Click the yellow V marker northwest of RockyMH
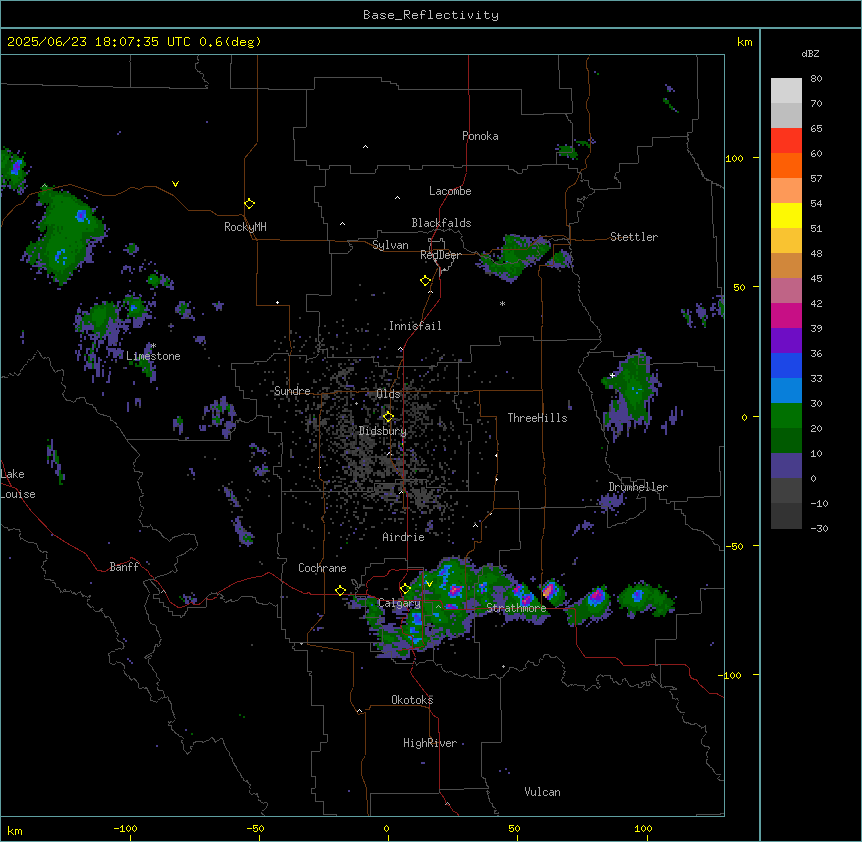The image size is (862, 842). tap(175, 184)
